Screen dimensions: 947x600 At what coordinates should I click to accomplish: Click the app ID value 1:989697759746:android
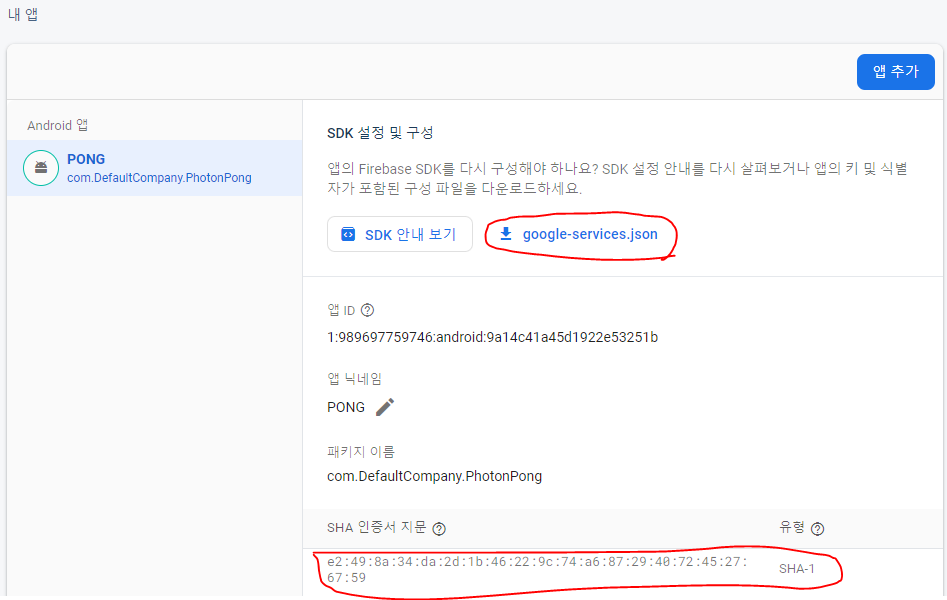[492, 337]
